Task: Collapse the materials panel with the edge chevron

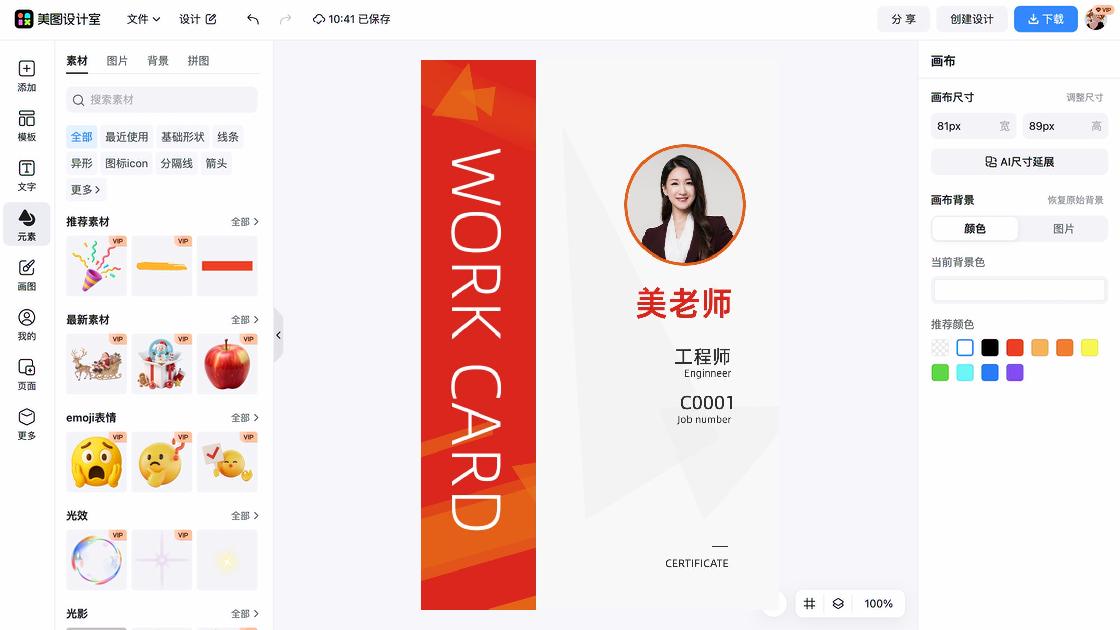Action: 278,335
